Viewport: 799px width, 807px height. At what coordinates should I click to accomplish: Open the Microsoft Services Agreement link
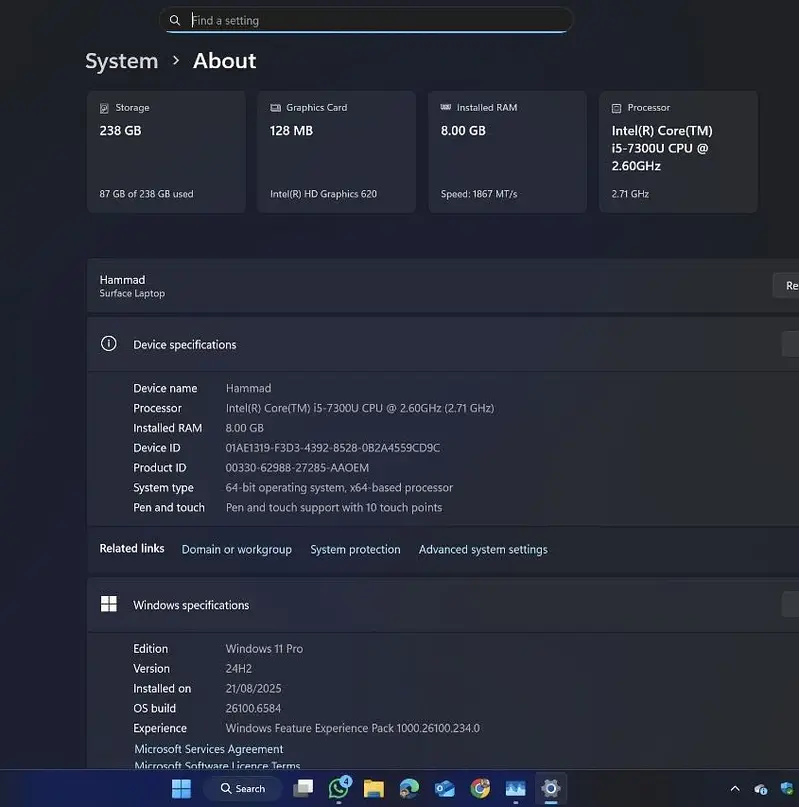[x=209, y=749]
